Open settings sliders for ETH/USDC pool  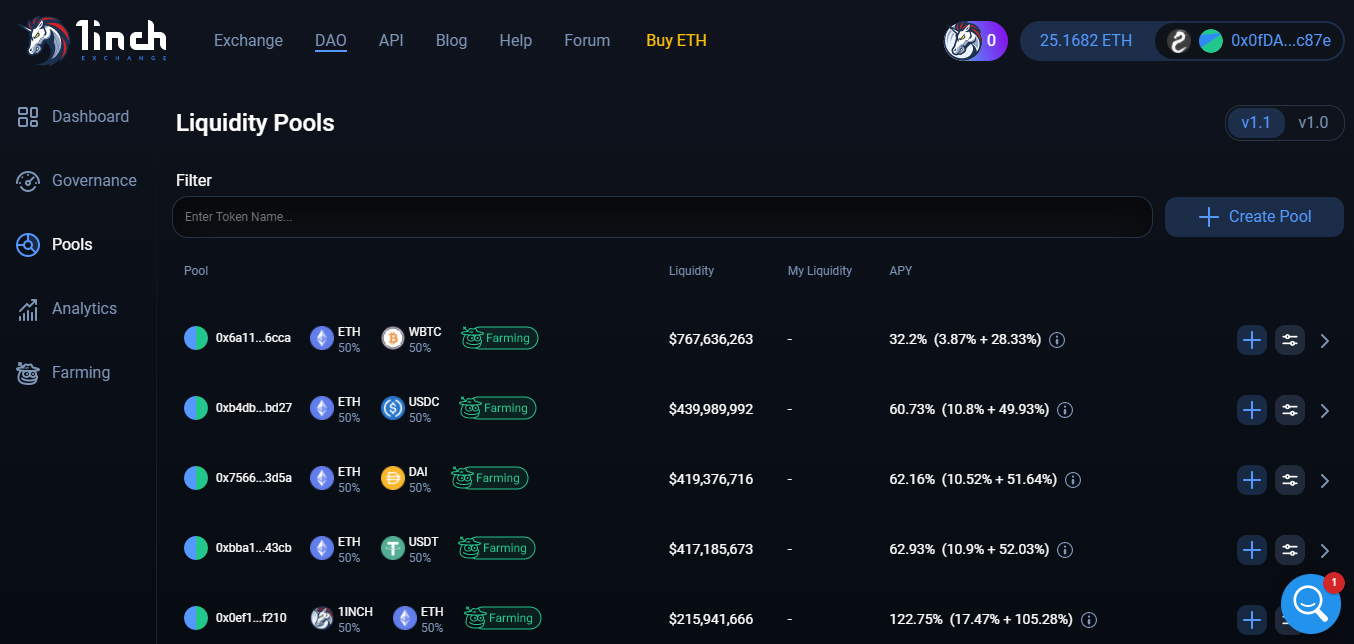point(1290,410)
